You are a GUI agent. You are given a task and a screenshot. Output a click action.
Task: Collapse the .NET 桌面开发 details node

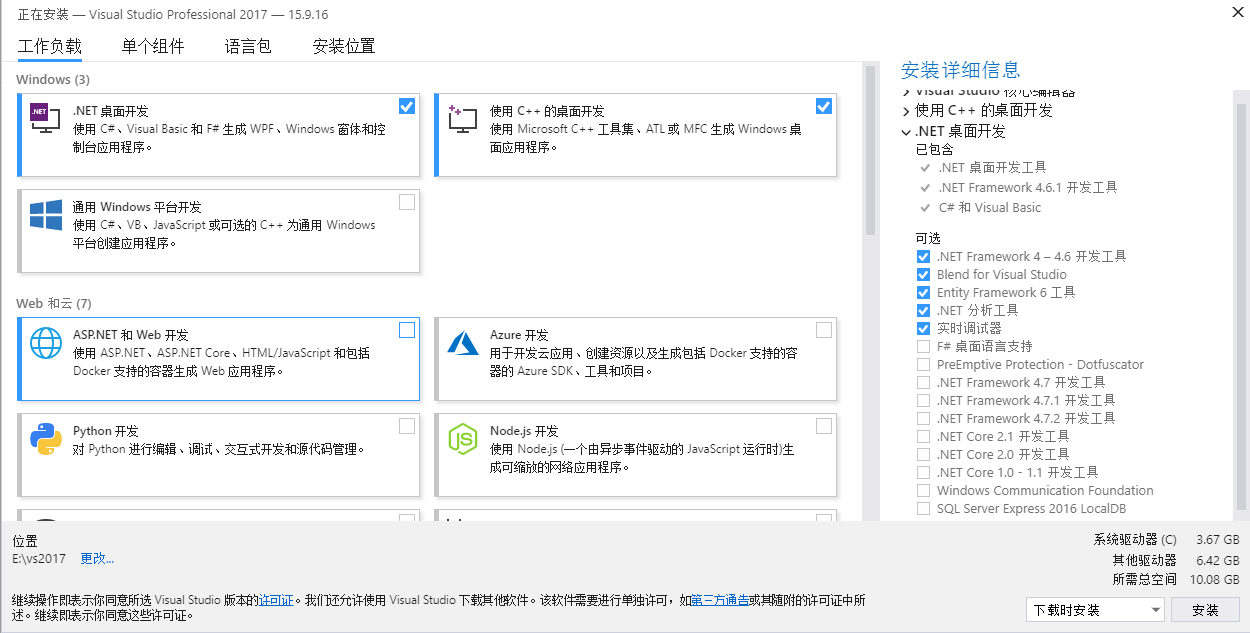pyautogui.click(x=906, y=132)
